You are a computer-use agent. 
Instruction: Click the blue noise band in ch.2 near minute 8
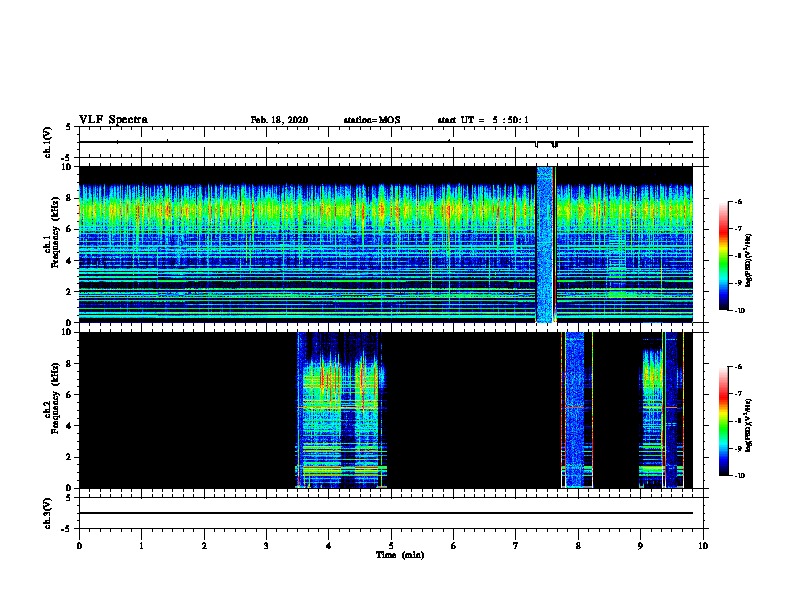(x=575, y=410)
